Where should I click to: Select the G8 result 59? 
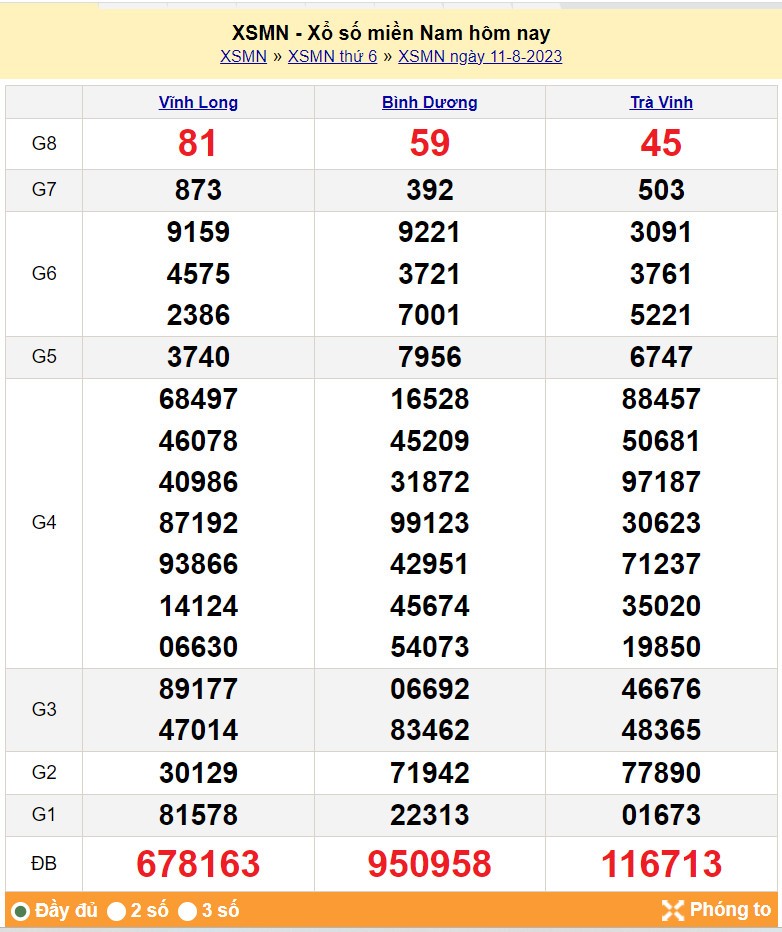(430, 144)
